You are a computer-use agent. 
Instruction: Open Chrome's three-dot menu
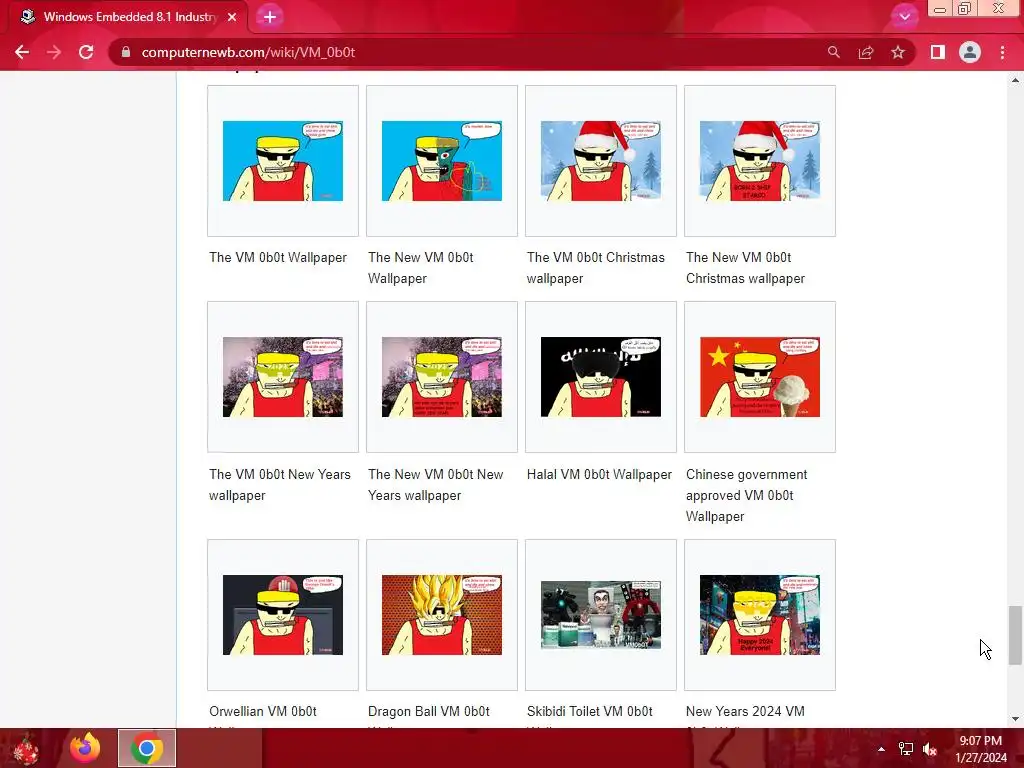click(x=1002, y=52)
